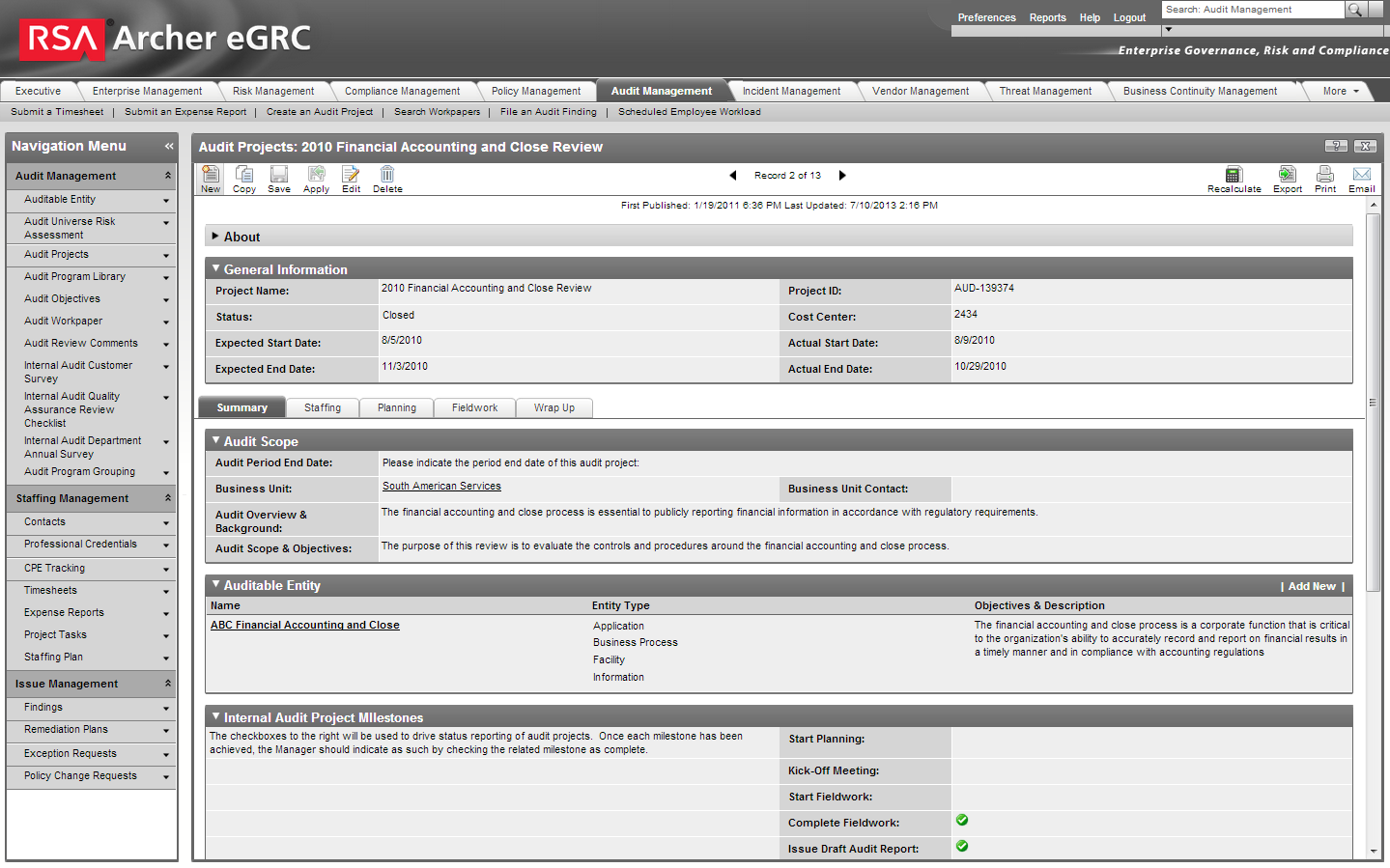Collapse Staffing Management navigation group
Image resolution: width=1390 pixels, height=868 pixels.
[x=168, y=498]
